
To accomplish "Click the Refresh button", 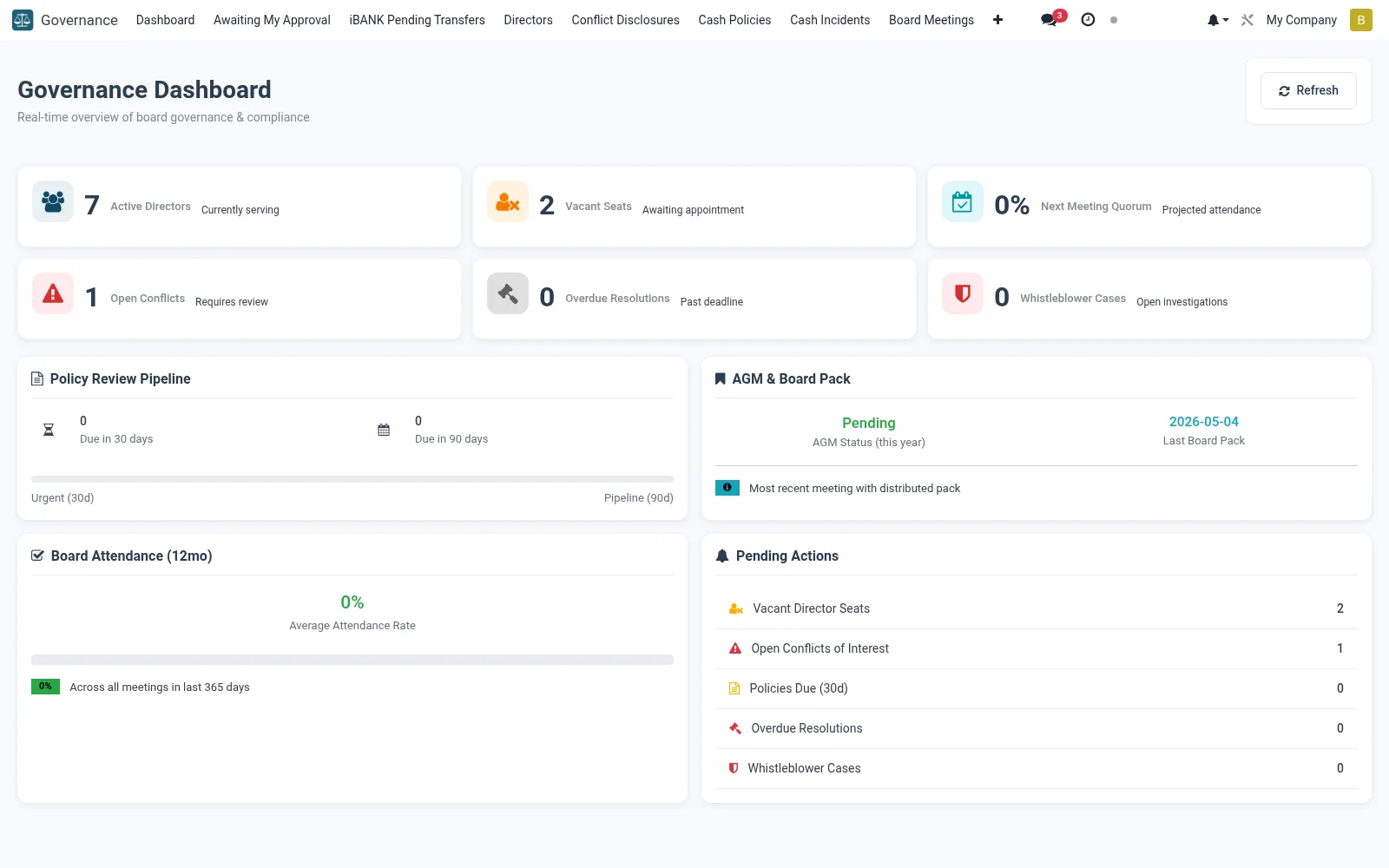I will 1308,90.
